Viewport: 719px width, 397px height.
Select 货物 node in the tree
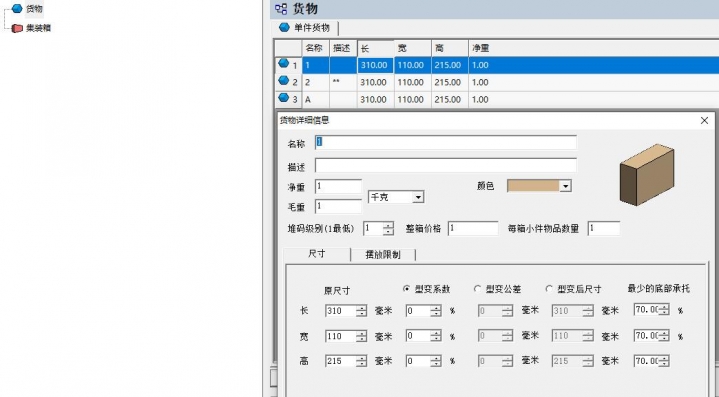34,9
